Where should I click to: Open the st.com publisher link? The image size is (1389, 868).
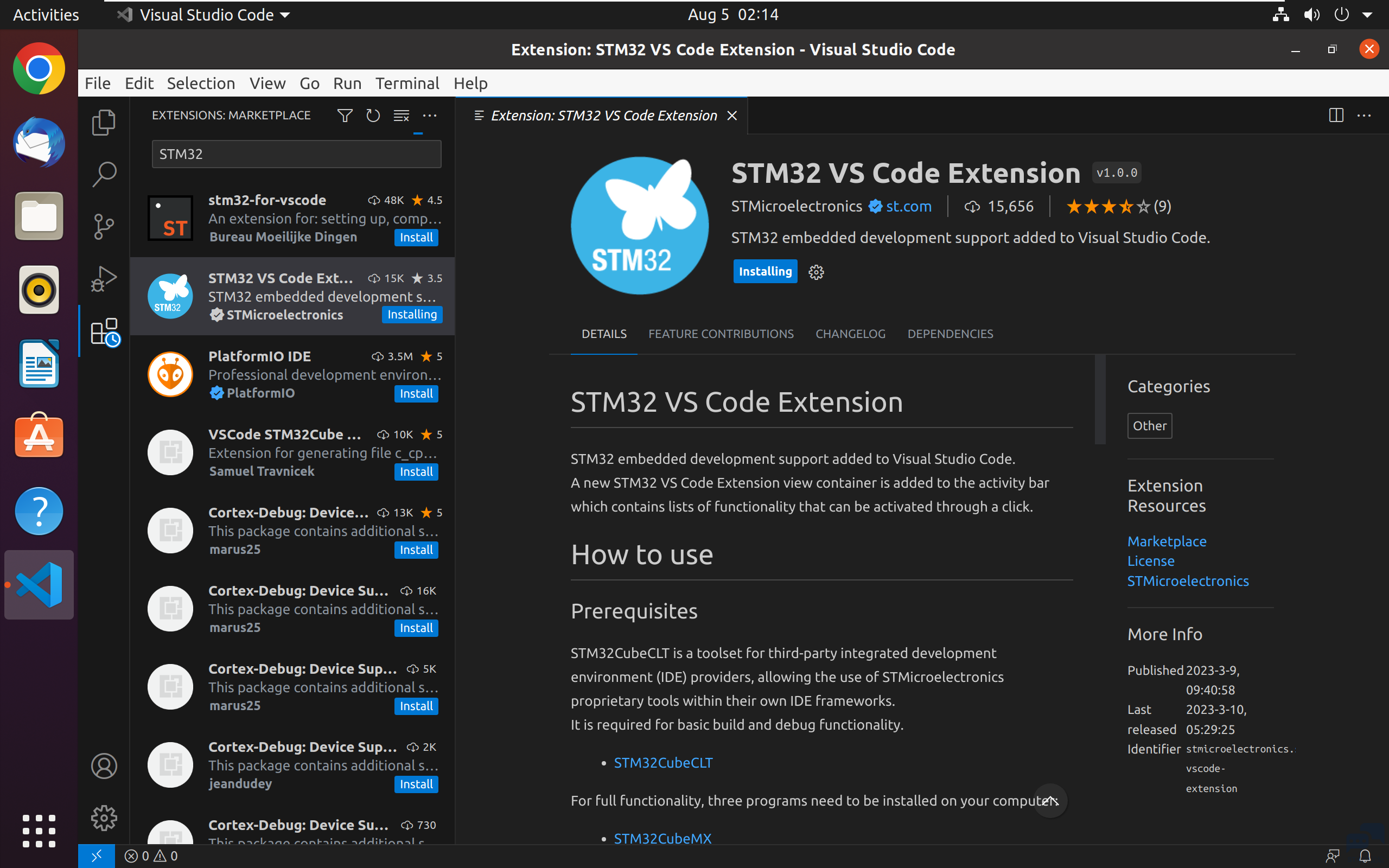pos(908,206)
